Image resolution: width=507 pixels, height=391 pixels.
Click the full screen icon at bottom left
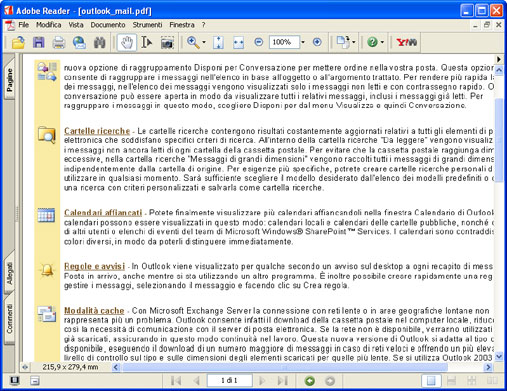pyautogui.click(x=14, y=380)
